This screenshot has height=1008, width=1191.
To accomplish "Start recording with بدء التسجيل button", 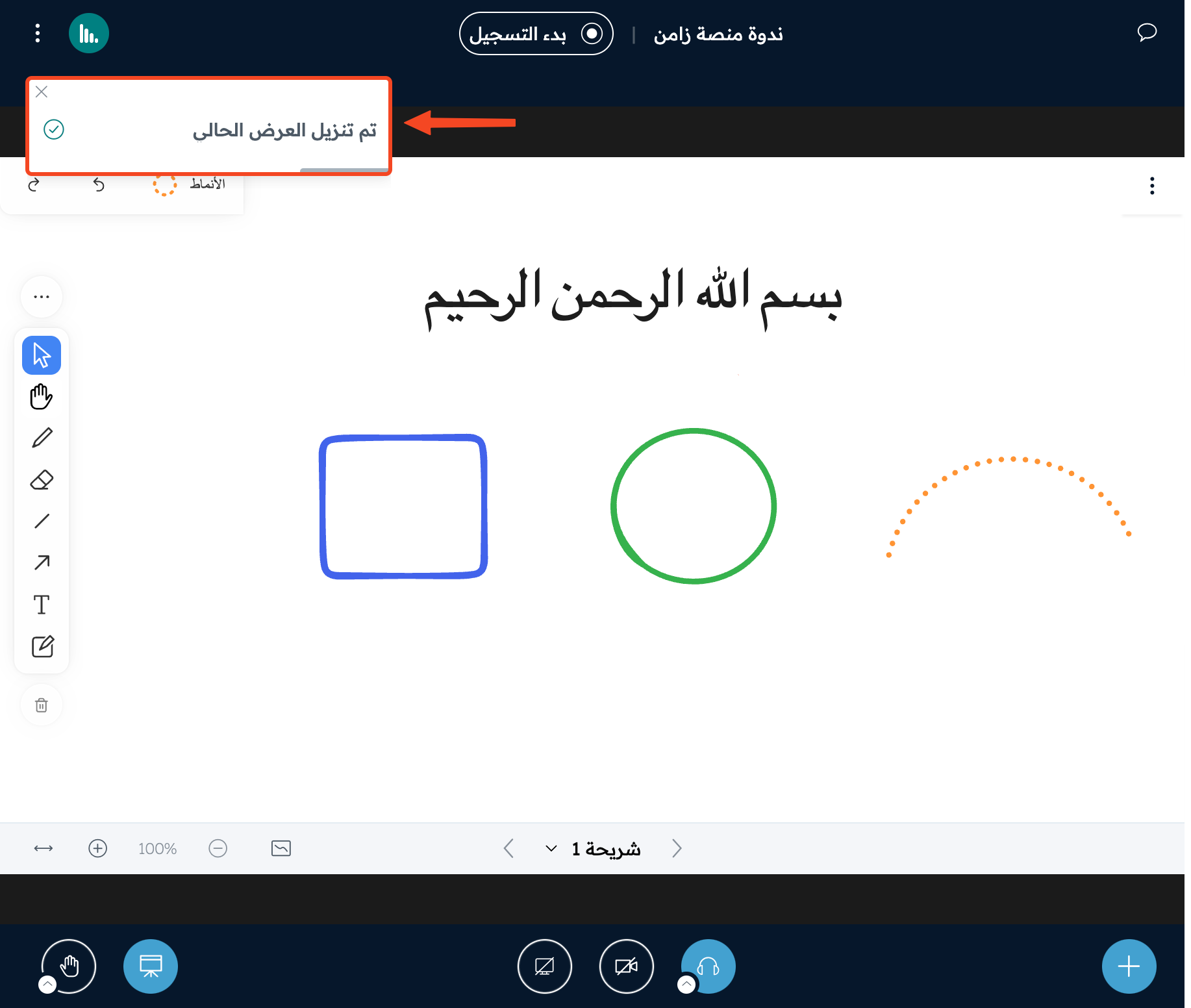I will (x=536, y=34).
